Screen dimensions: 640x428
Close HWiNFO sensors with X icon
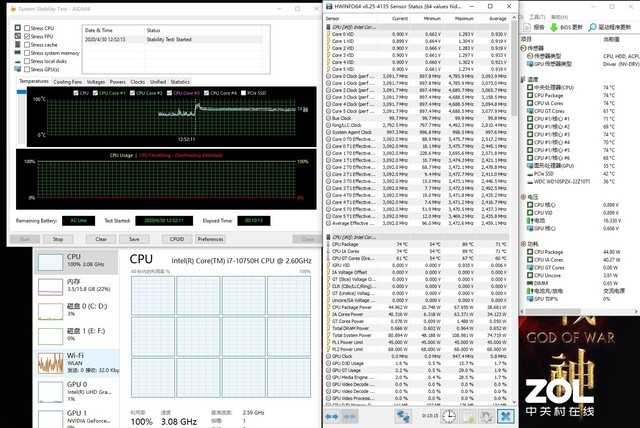pos(505,417)
